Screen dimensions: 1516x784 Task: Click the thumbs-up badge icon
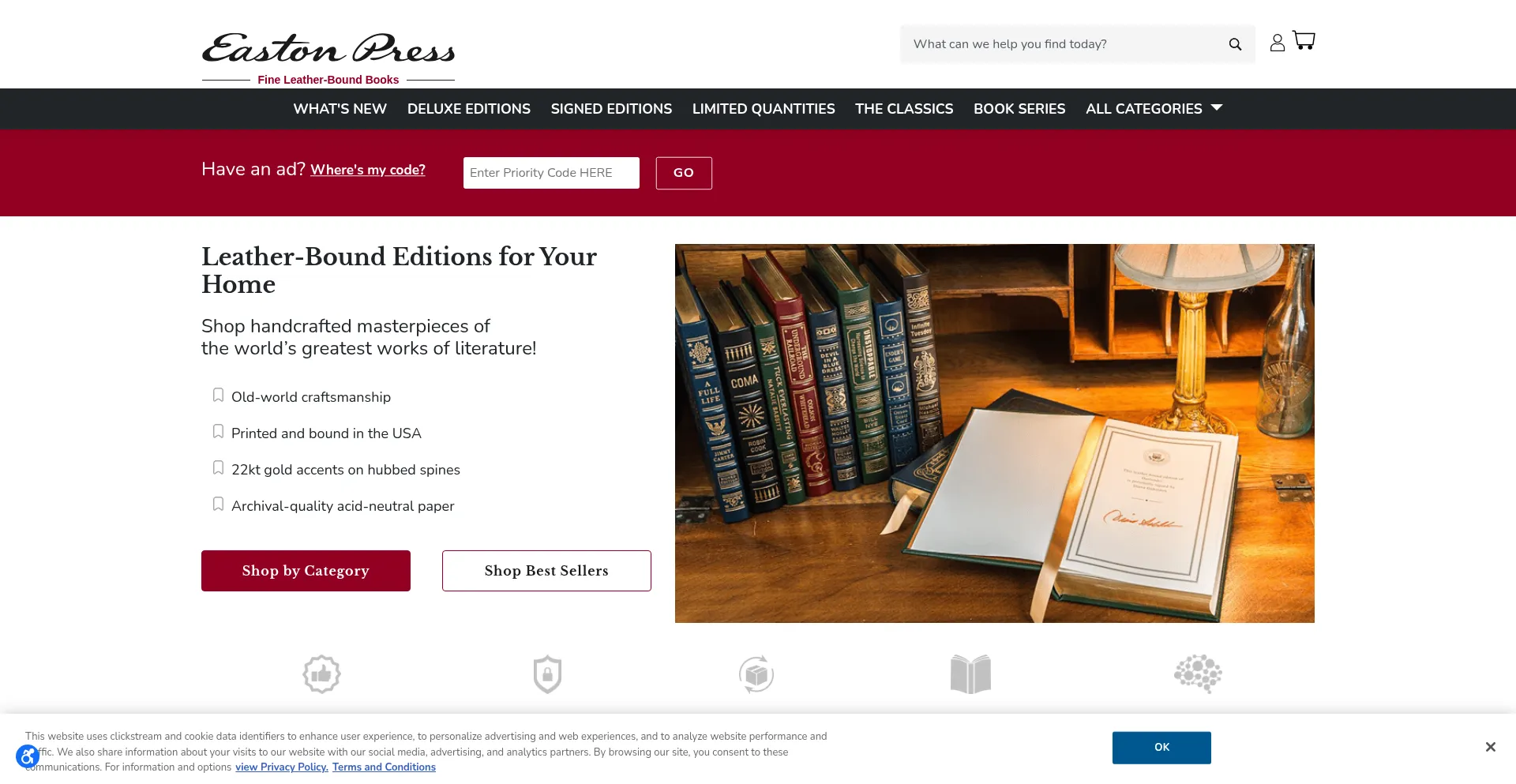(x=321, y=674)
